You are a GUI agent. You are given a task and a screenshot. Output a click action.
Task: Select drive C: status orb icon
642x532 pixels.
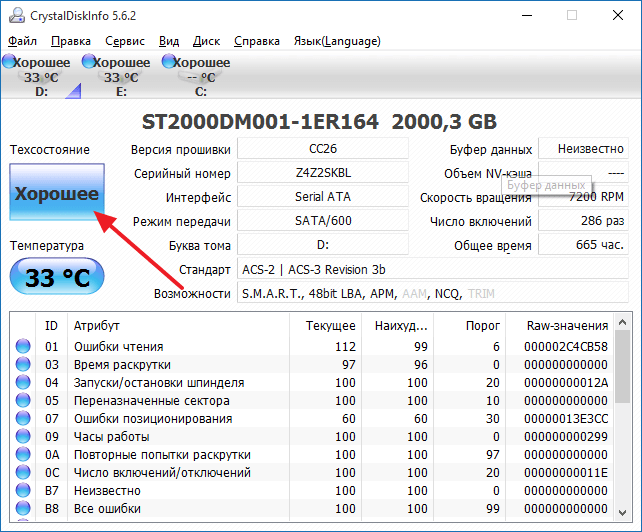click(167, 62)
